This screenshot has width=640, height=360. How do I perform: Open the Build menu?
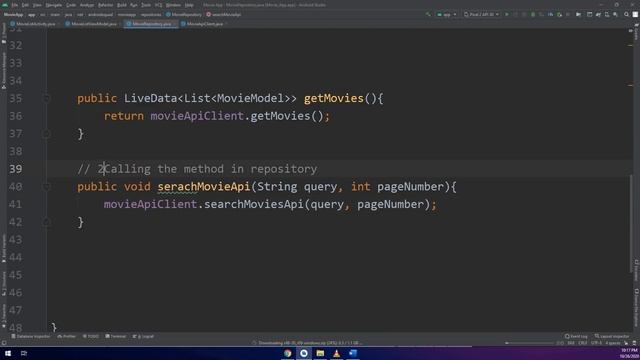pos(122,5)
